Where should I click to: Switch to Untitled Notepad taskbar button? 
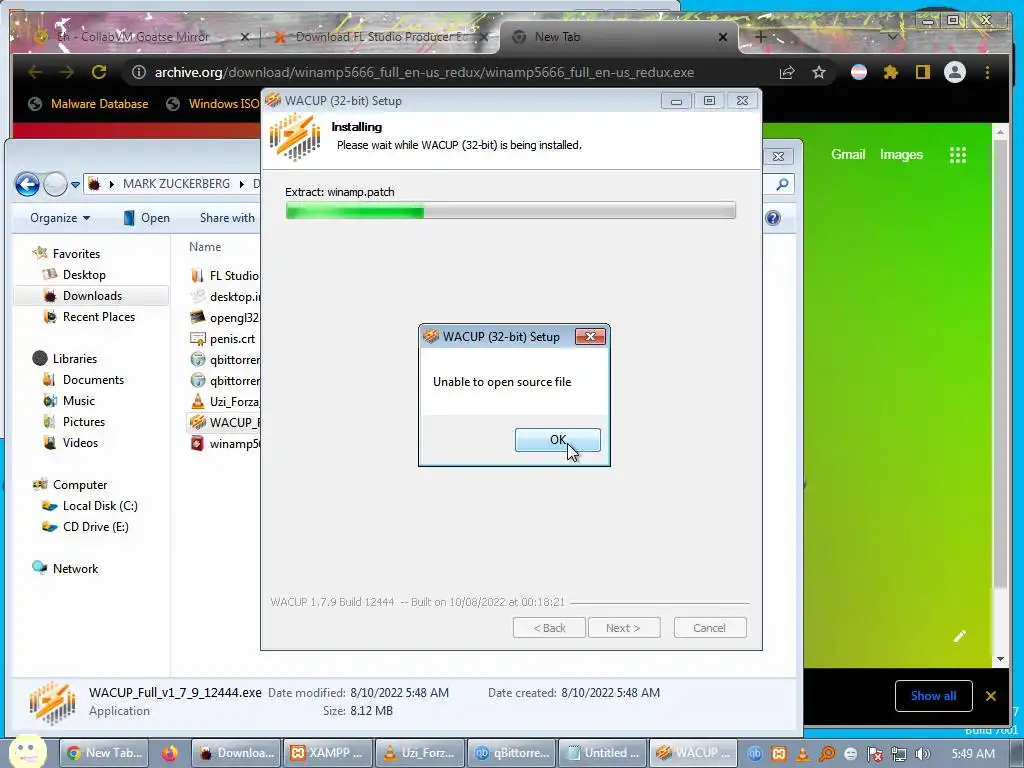click(x=604, y=753)
